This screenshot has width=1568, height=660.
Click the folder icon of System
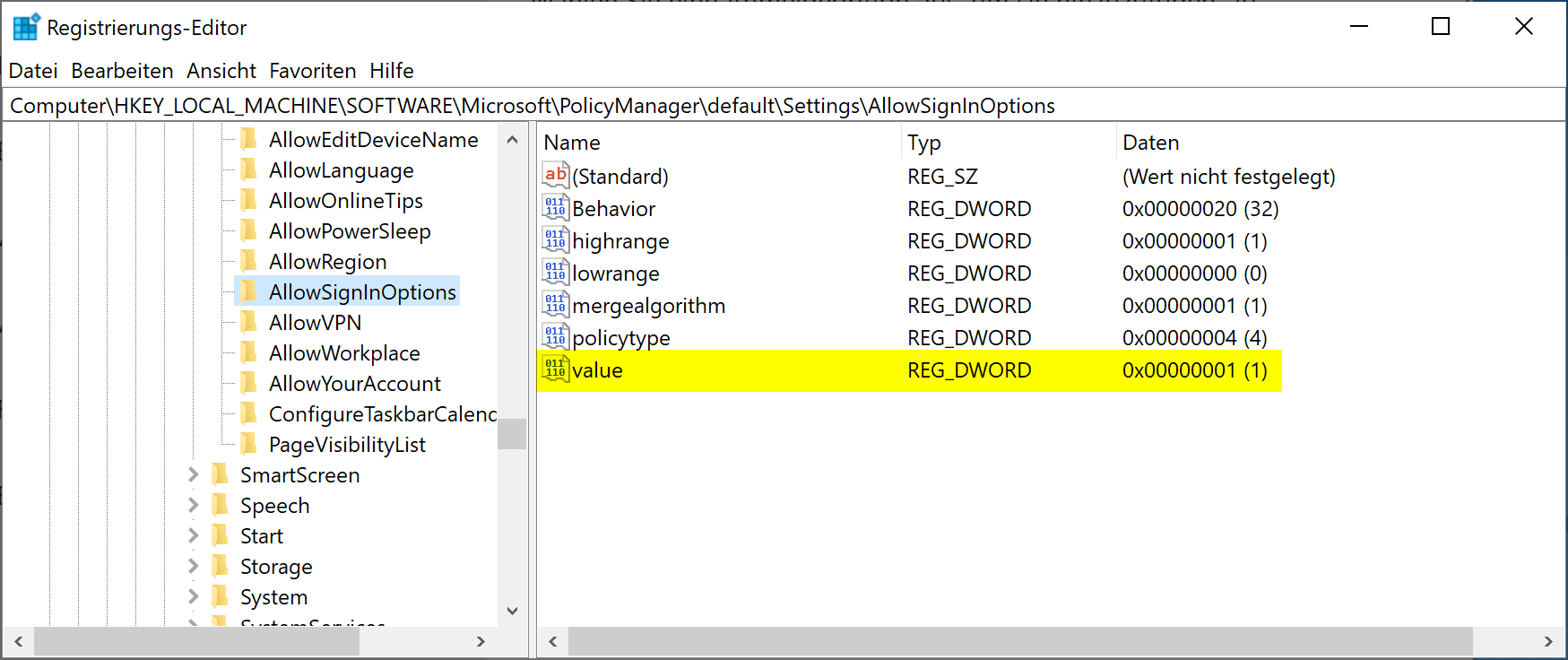(221, 596)
